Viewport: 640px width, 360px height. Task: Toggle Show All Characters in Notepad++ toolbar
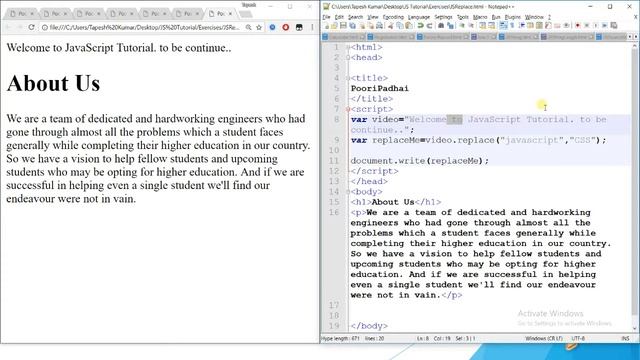click(x=512, y=26)
